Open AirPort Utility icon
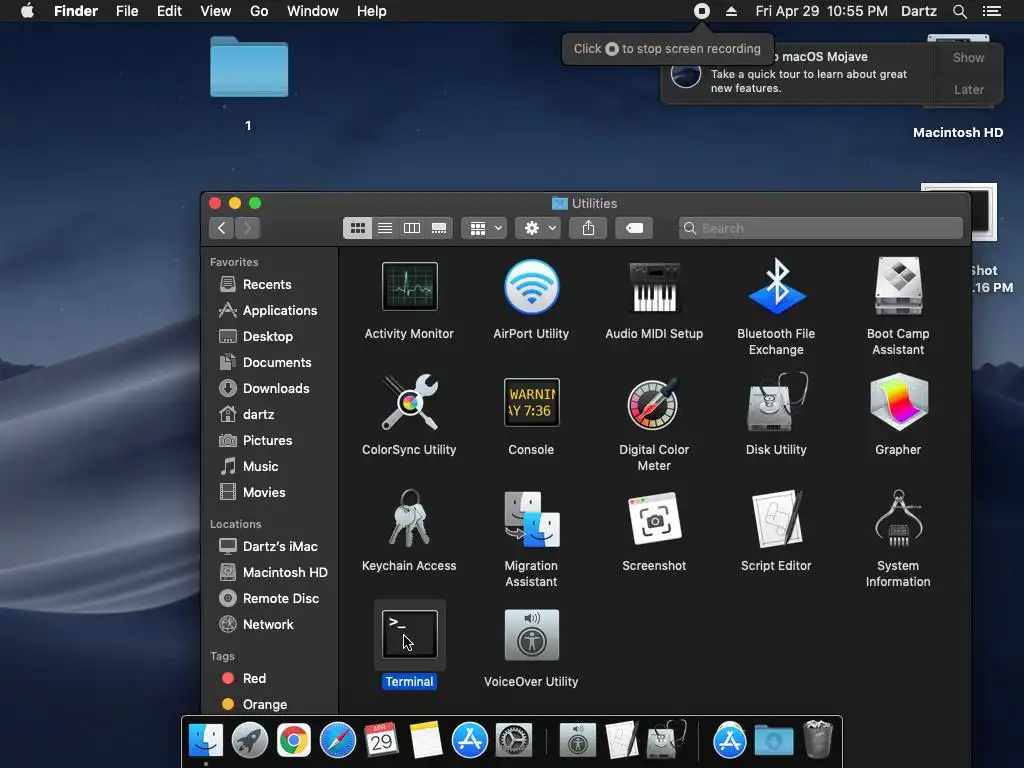The image size is (1024, 768). pos(532,287)
